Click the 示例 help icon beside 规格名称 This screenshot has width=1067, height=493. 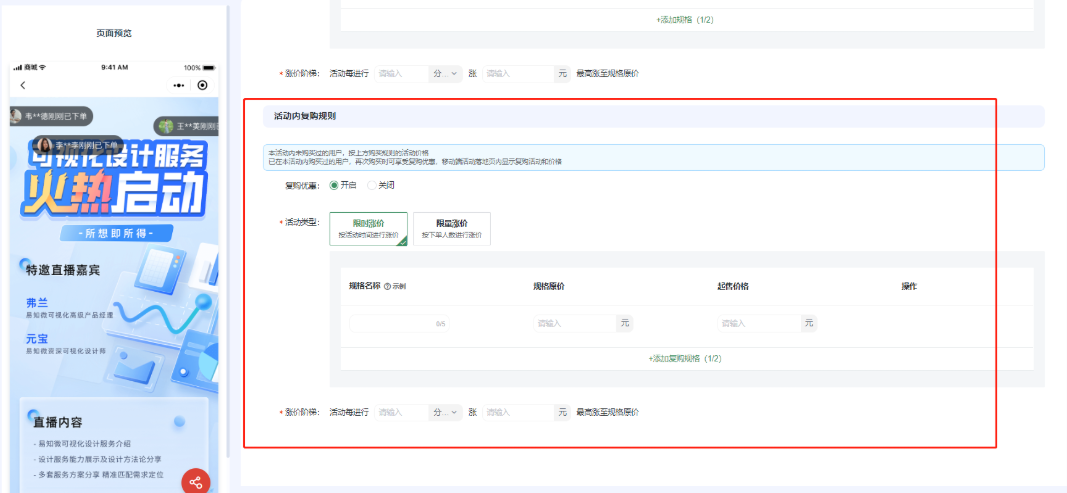[x=387, y=287]
